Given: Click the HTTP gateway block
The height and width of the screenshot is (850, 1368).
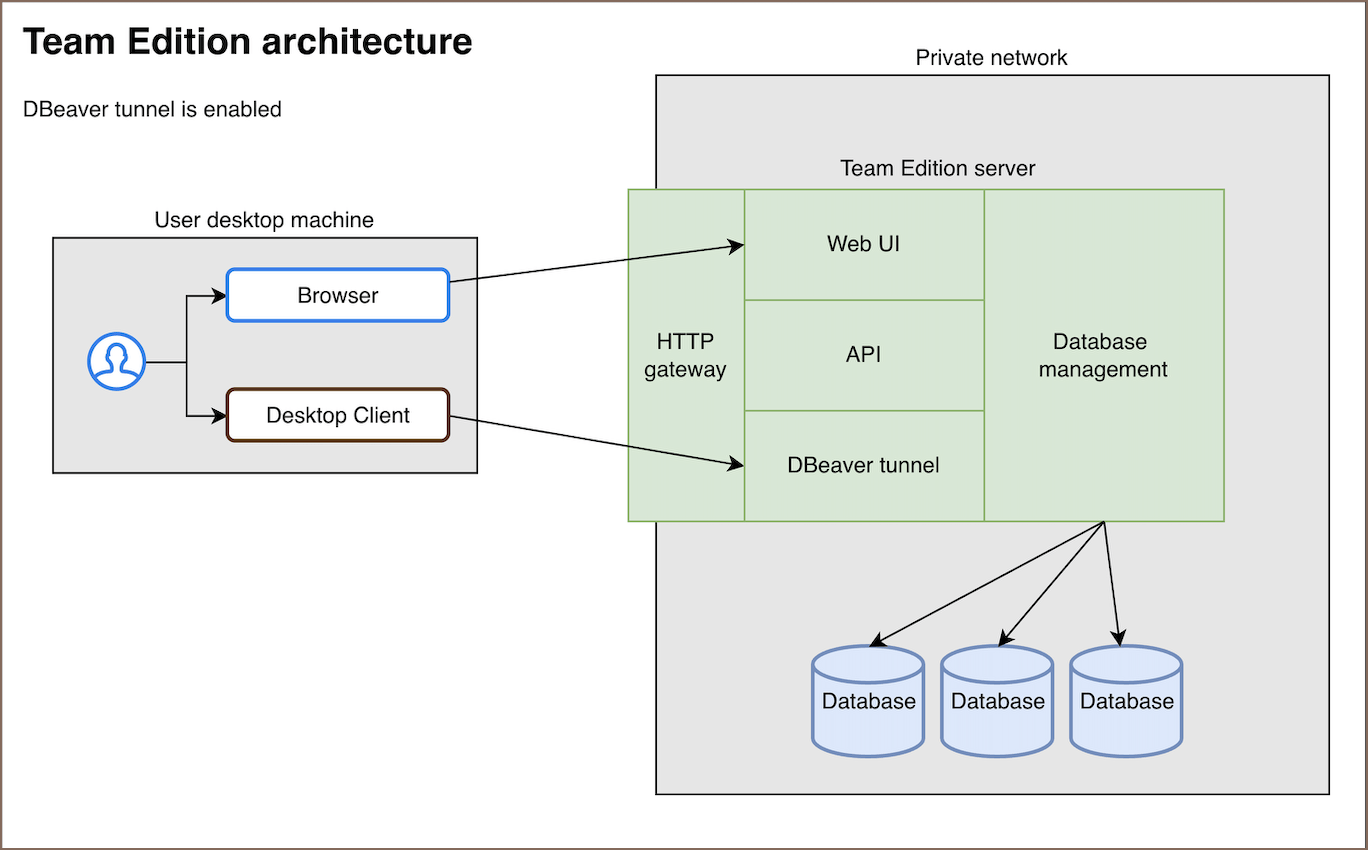Looking at the screenshot, I should click(x=686, y=355).
